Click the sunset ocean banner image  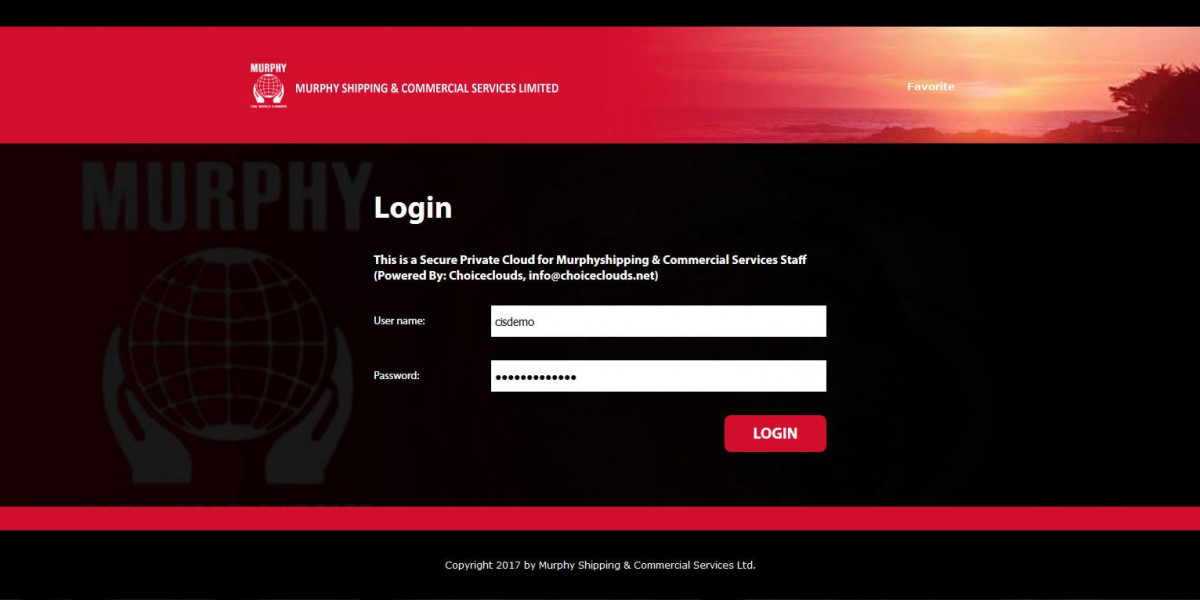[x=900, y=85]
